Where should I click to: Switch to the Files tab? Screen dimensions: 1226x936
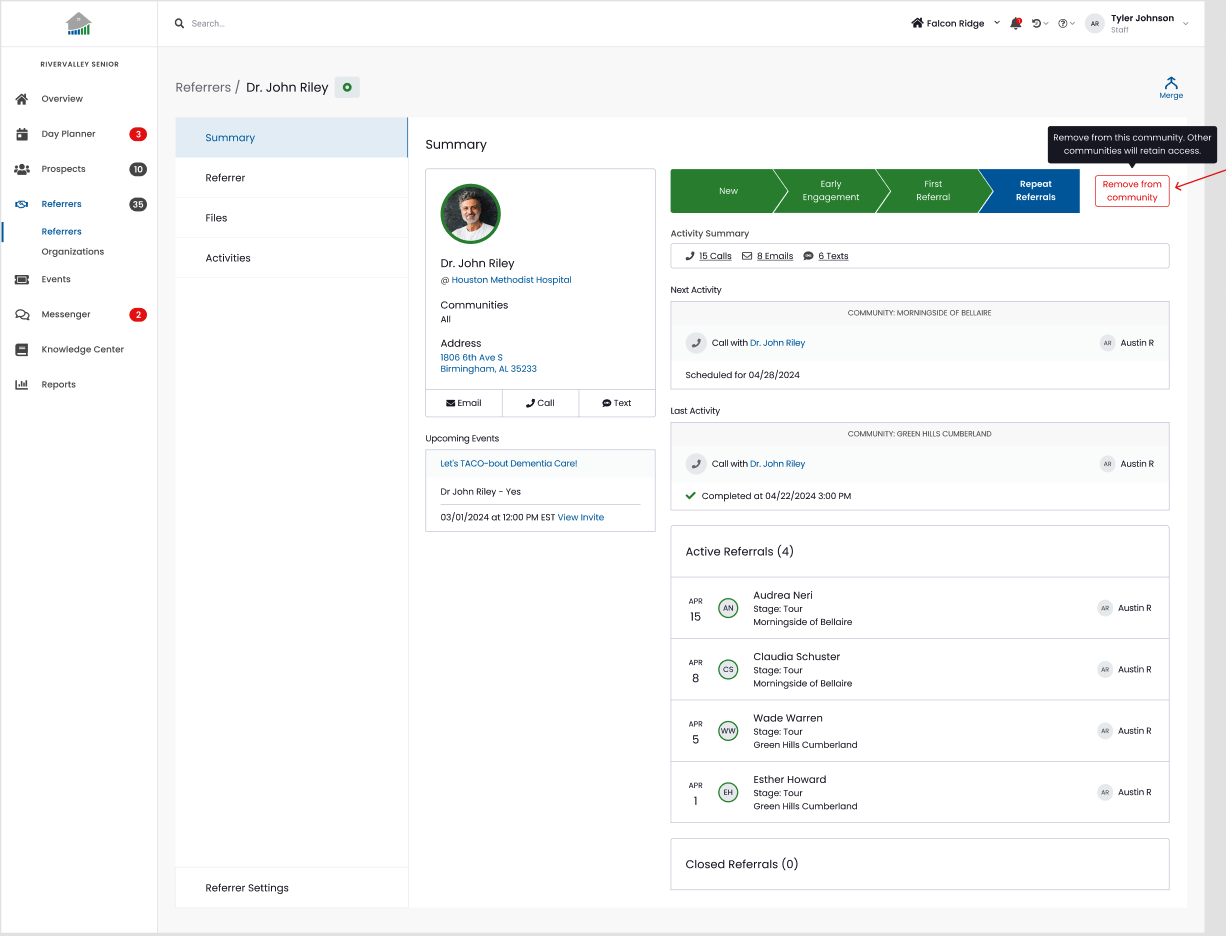(x=291, y=218)
